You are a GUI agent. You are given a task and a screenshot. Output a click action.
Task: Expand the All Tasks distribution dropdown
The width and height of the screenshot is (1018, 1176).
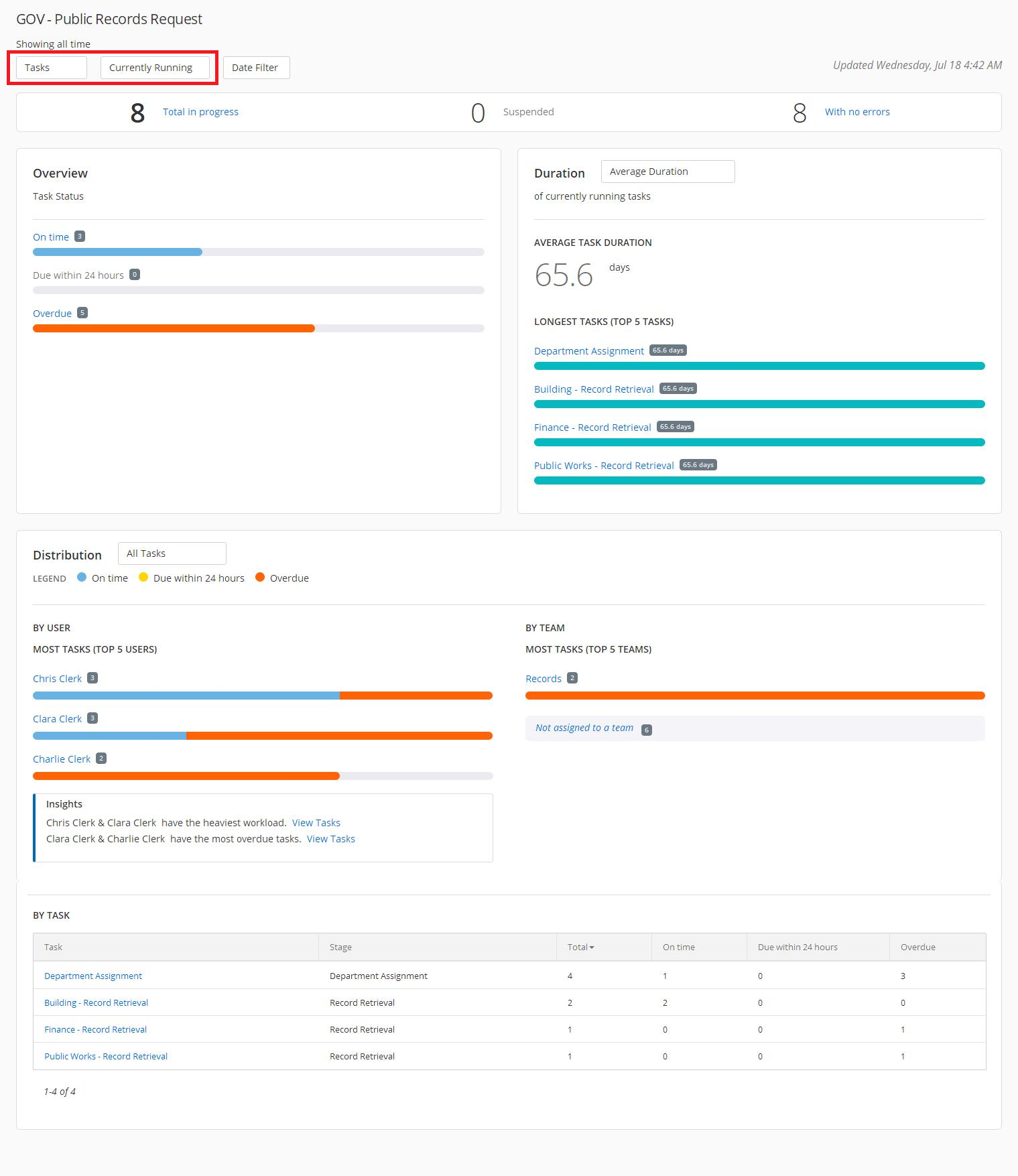[x=172, y=553]
